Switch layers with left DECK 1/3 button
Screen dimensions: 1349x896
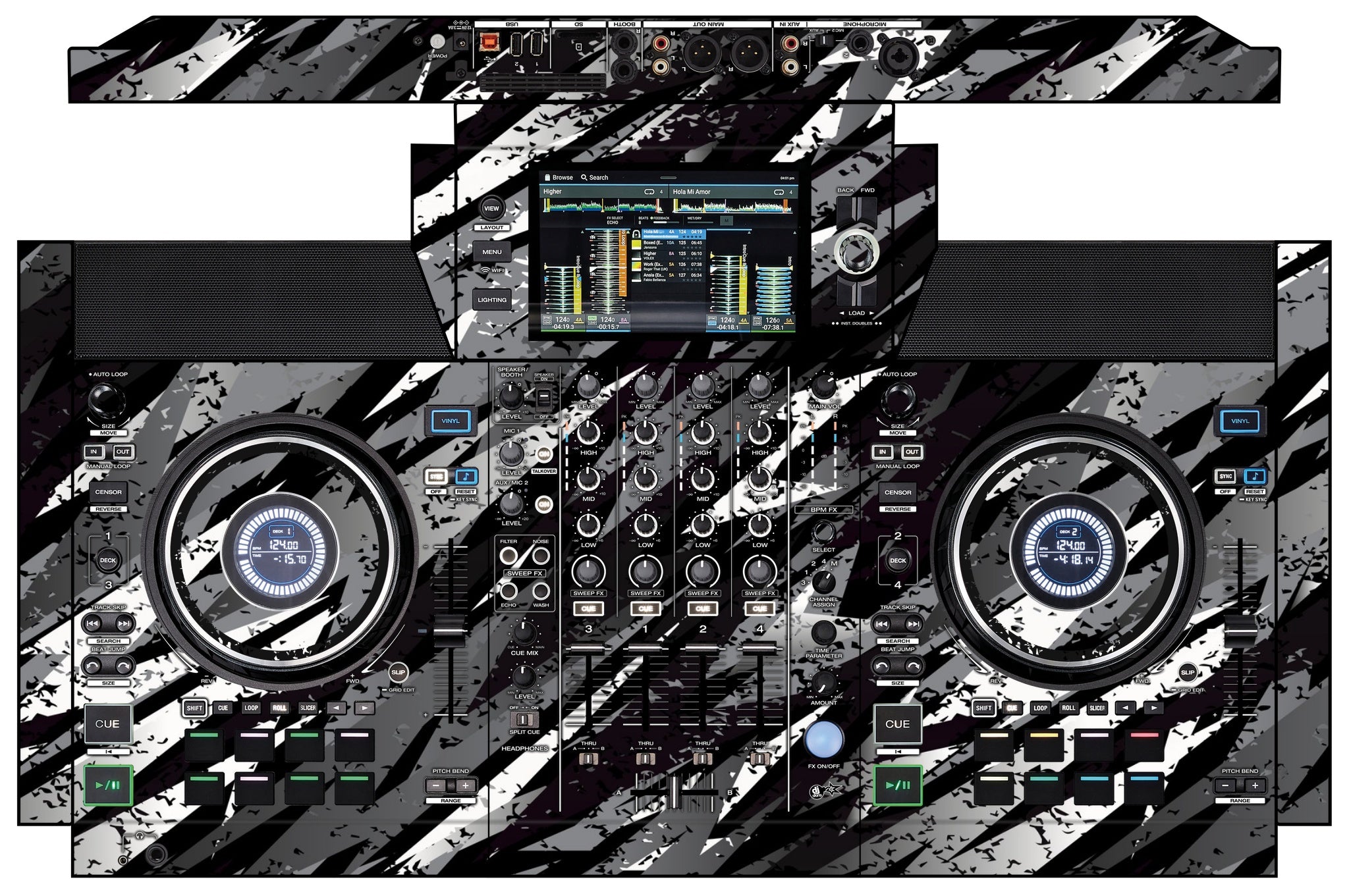pyautogui.click(x=108, y=560)
